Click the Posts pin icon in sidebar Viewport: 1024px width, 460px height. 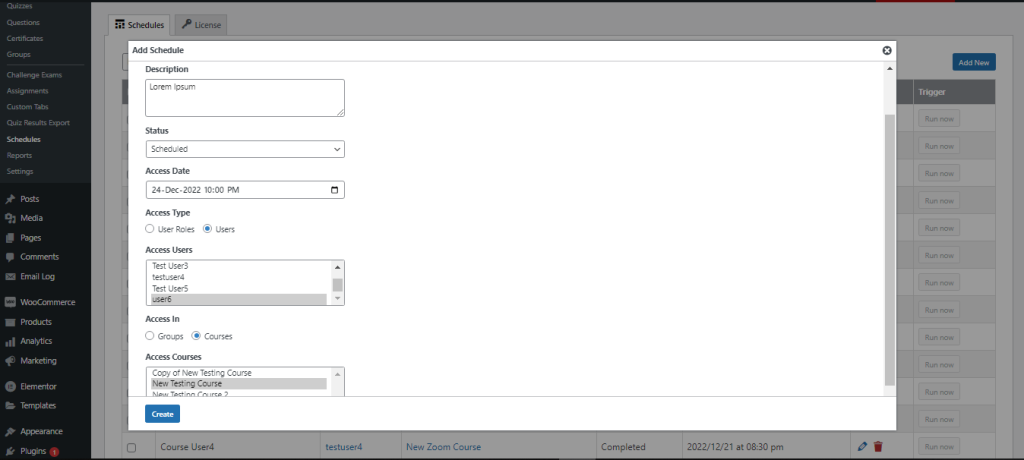(x=10, y=199)
